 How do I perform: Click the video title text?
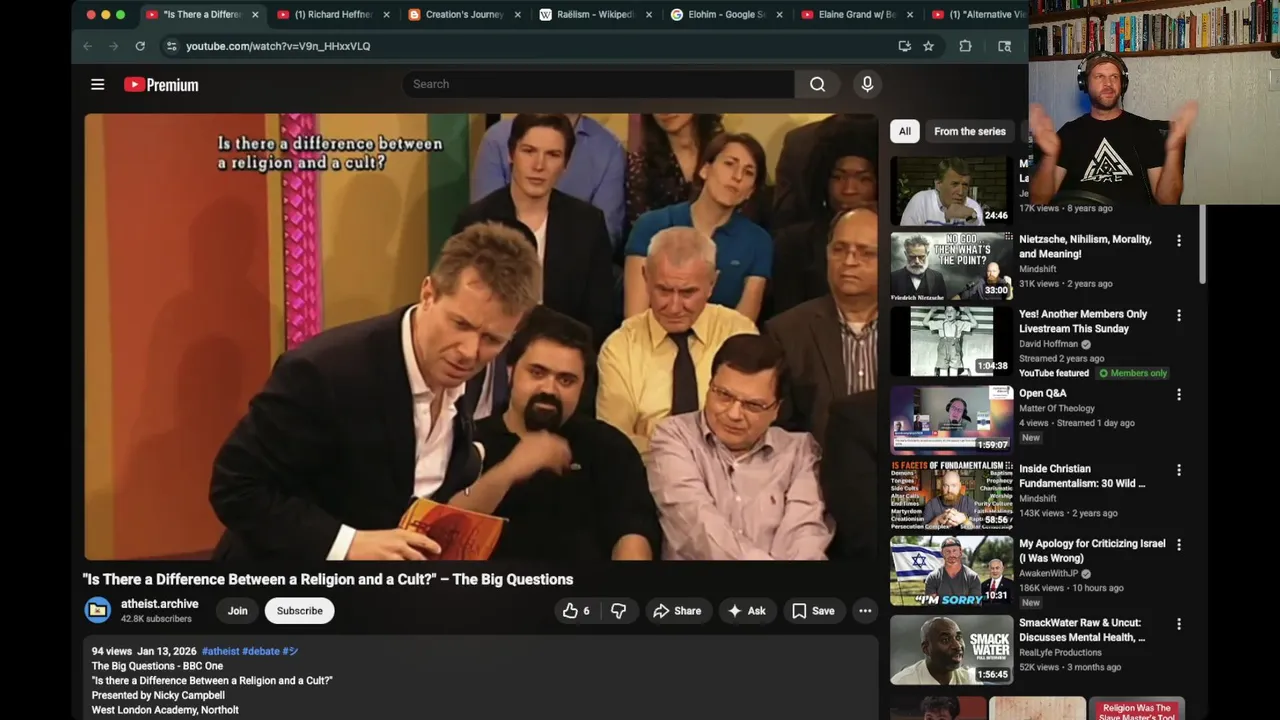pyautogui.click(x=328, y=579)
